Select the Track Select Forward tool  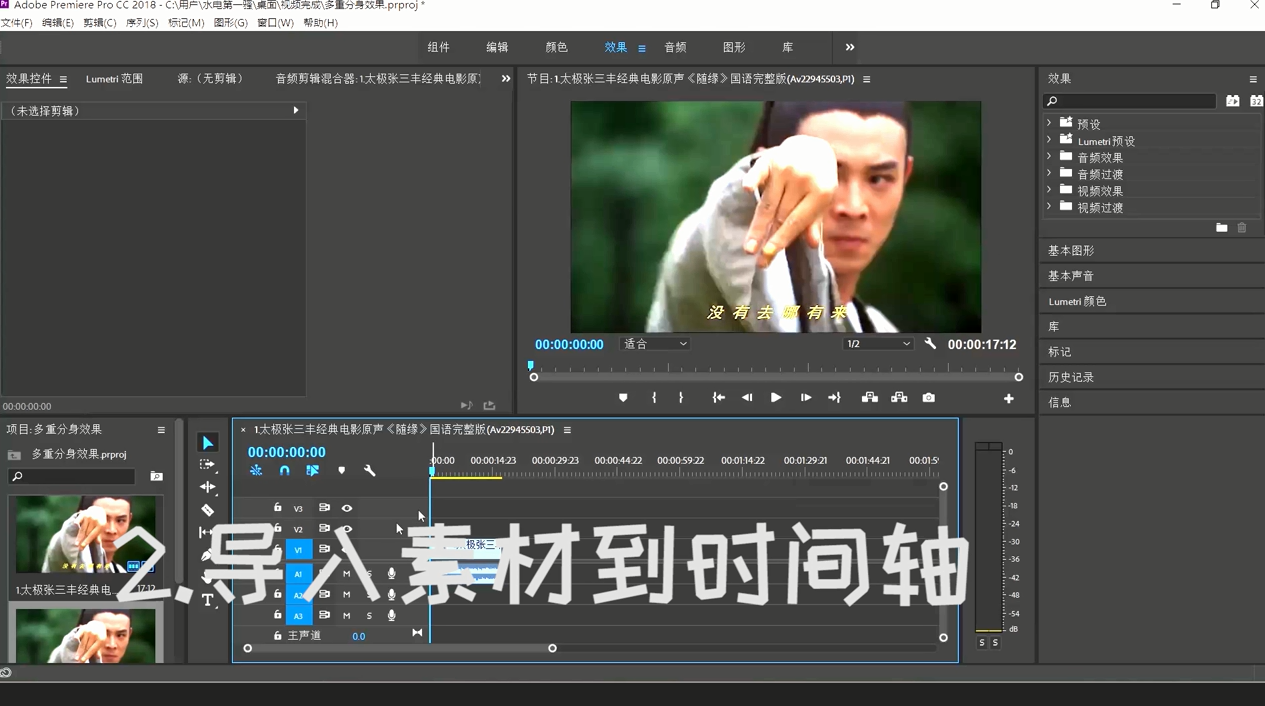tap(208, 465)
